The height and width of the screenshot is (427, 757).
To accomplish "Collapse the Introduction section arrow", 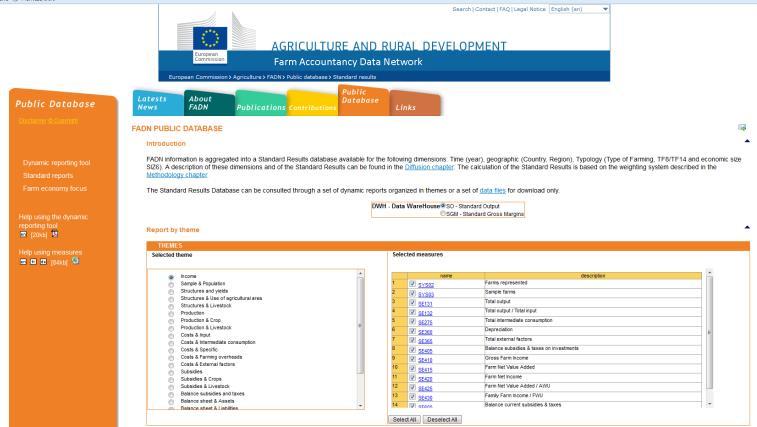I will pos(747,141).
